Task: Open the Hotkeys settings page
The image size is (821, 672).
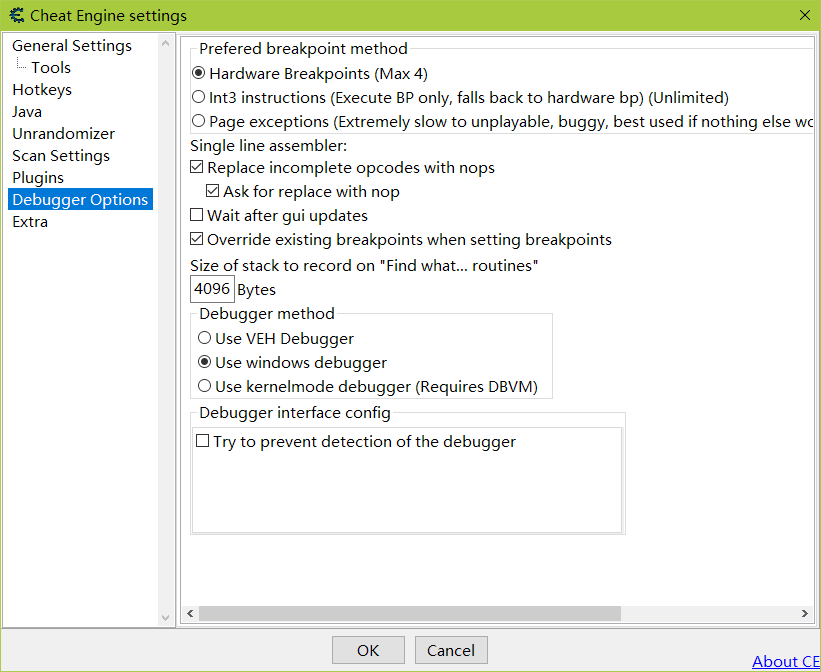Action: [x=42, y=90]
